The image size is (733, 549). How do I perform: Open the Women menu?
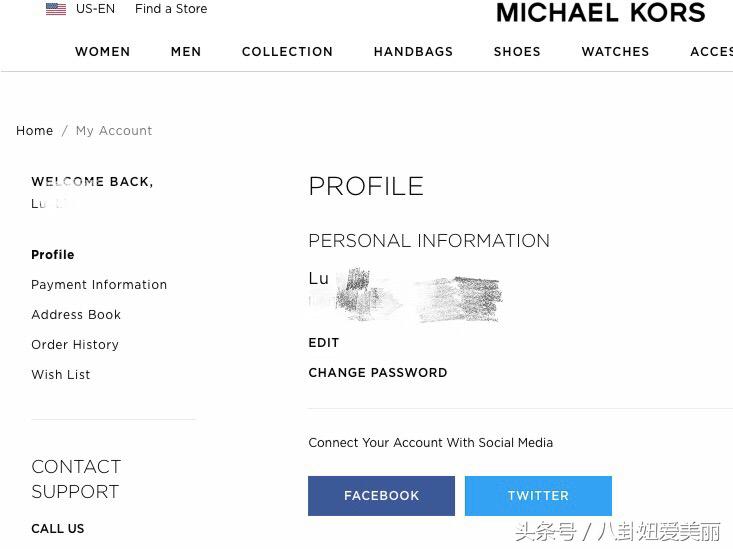[102, 52]
